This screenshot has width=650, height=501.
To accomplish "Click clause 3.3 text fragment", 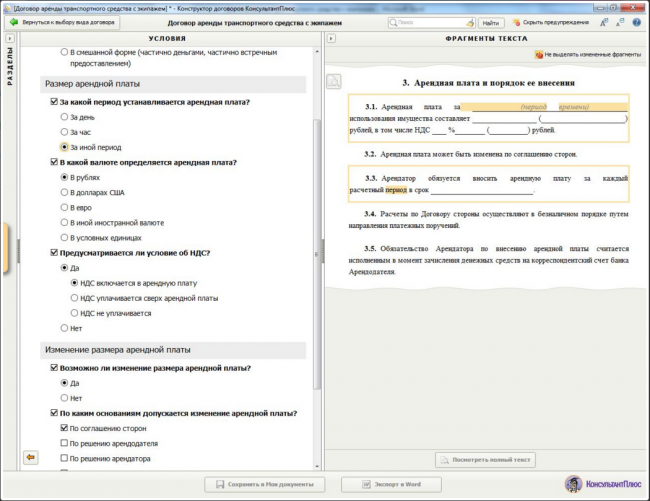I will [489, 184].
